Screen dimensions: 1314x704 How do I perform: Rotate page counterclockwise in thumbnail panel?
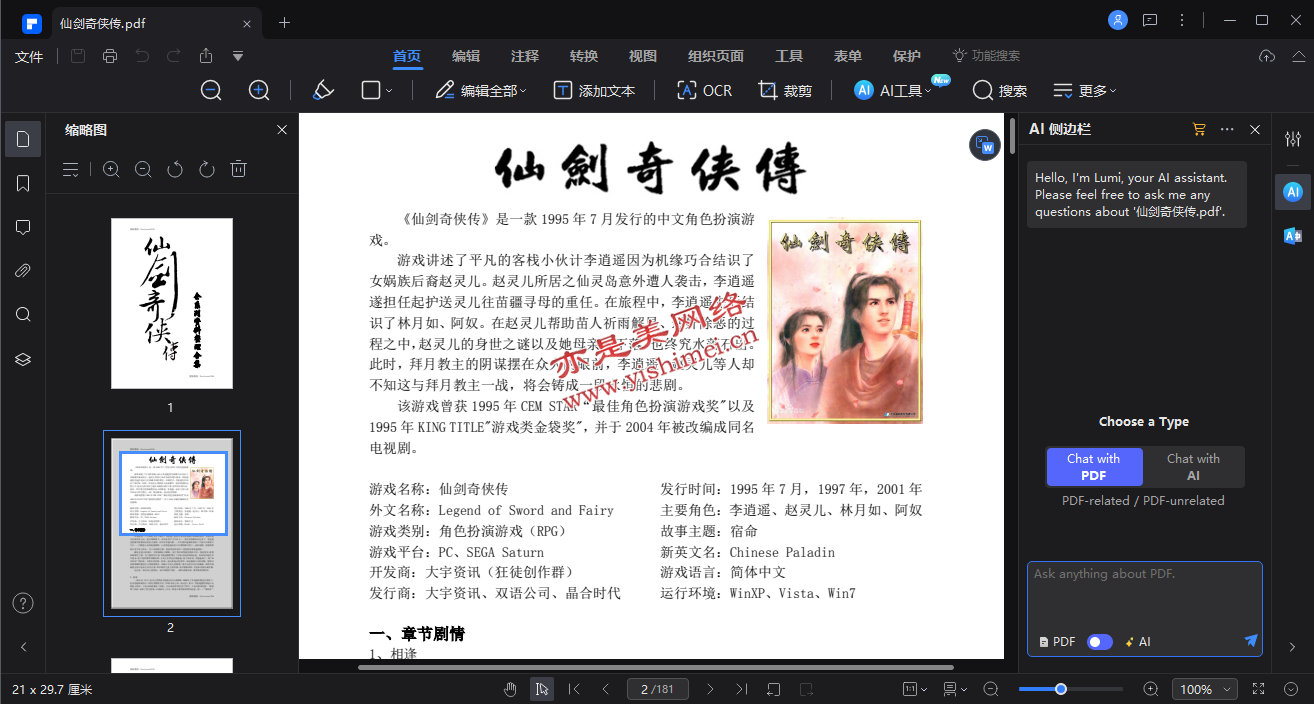(175, 170)
